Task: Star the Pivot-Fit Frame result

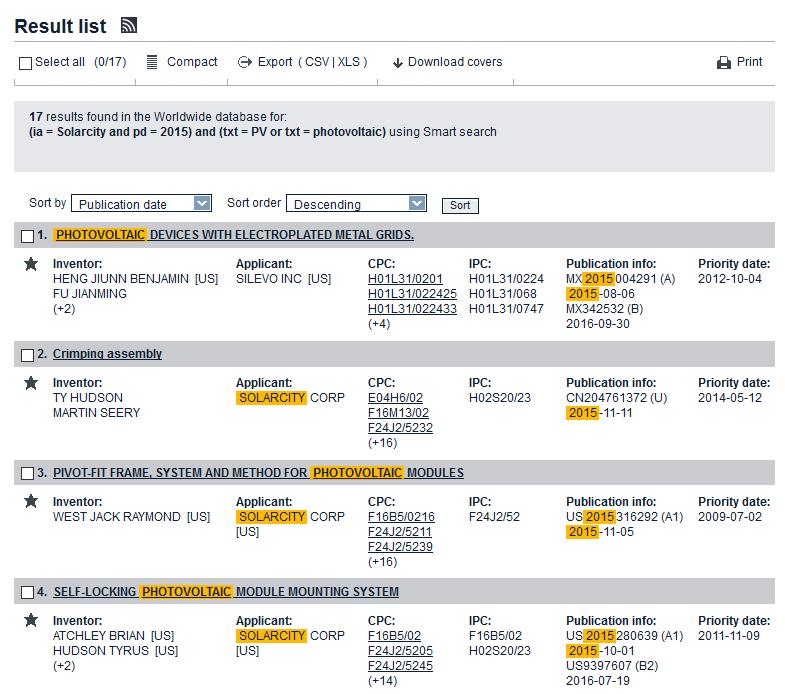Action: 31,501
